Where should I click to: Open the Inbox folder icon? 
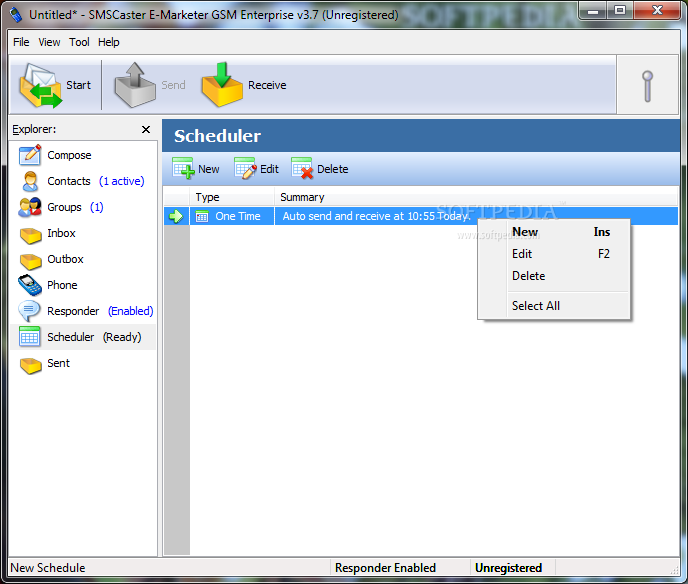pyautogui.click(x=30, y=234)
